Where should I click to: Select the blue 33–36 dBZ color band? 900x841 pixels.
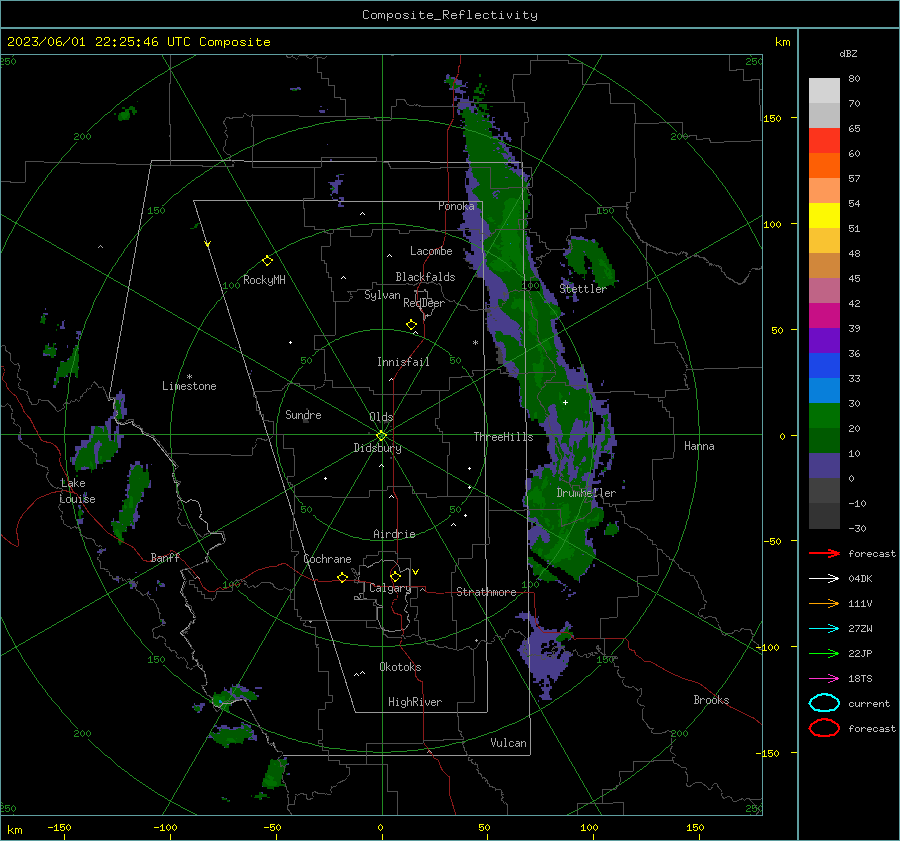[824, 366]
